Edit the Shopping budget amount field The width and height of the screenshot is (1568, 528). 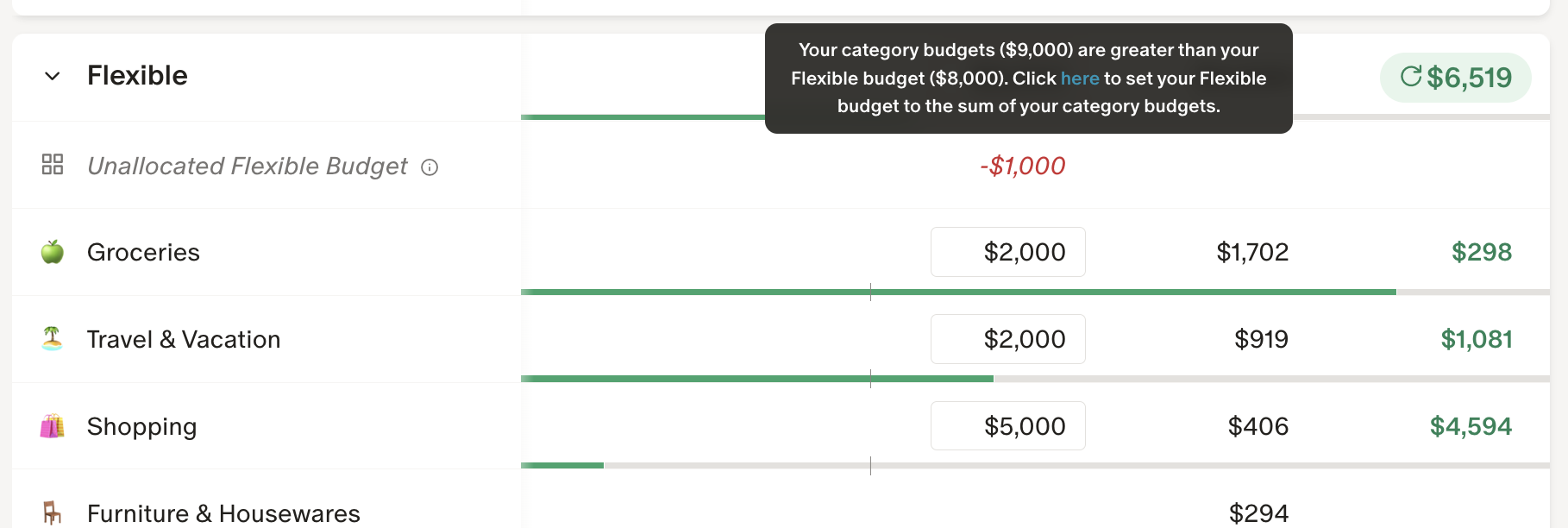click(x=1007, y=426)
